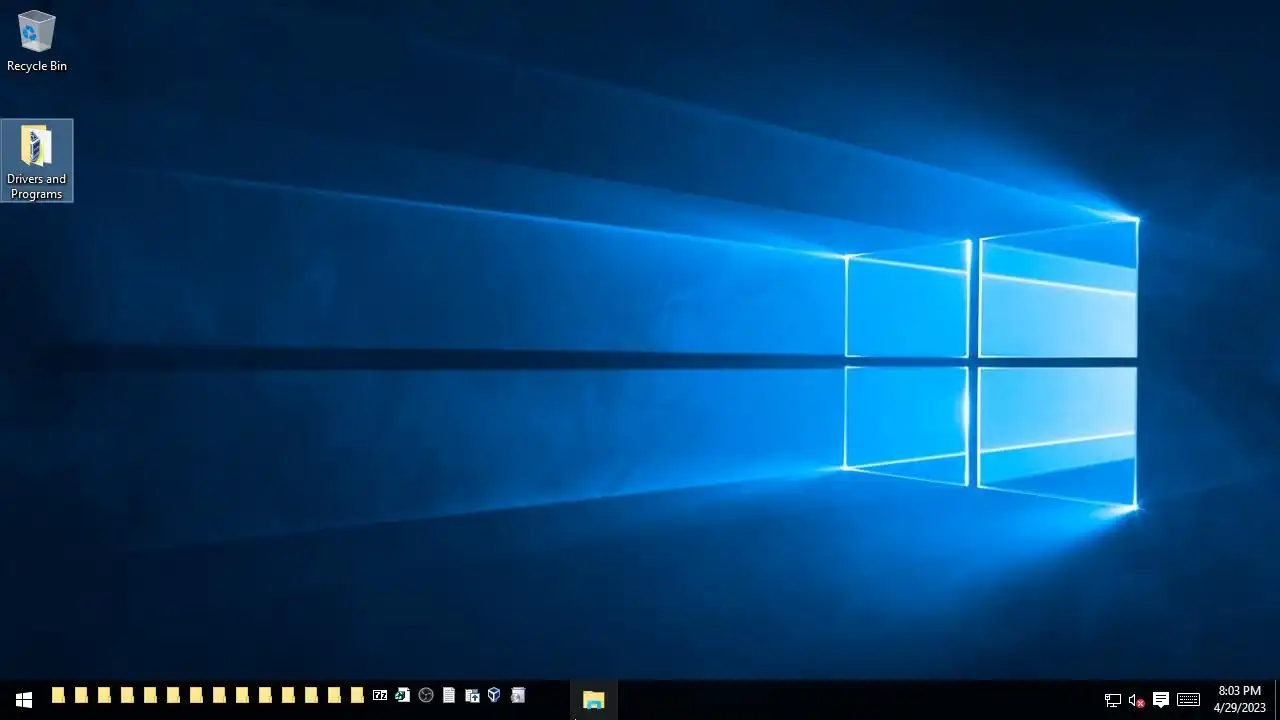Open the Windows Start menu
The height and width of the screenshot is (720, 1280).
[24, 700]
